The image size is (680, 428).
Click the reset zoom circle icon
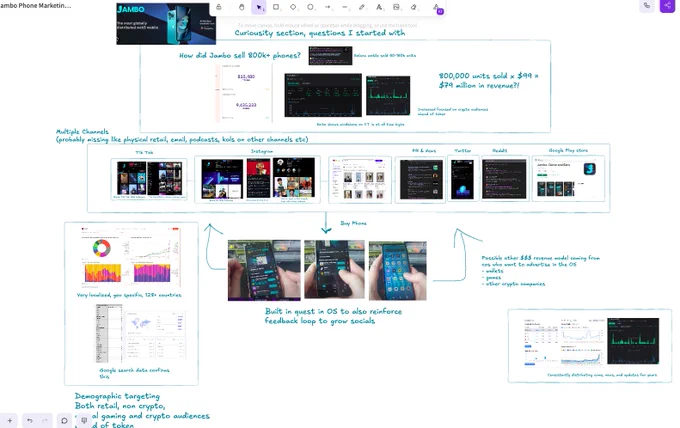coord(64,420)
